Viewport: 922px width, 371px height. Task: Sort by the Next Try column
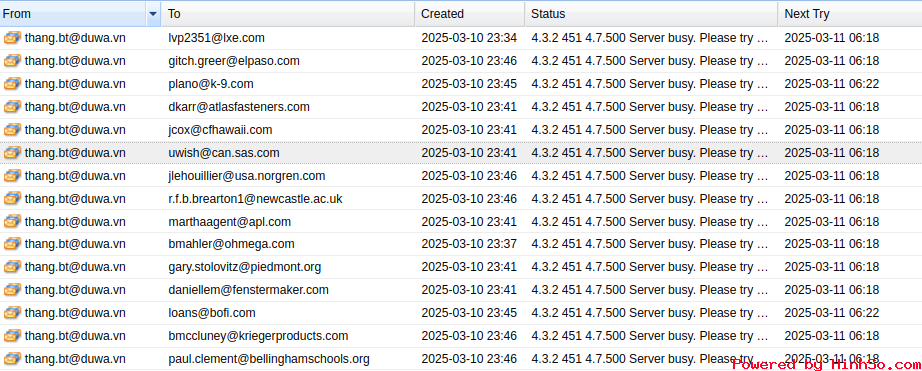tap(850, 14)
